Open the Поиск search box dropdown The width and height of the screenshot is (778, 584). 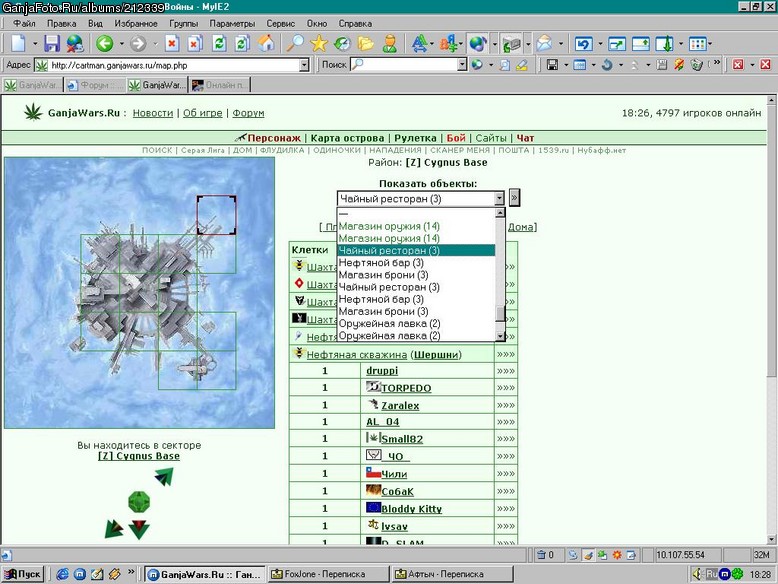[462, 65]
